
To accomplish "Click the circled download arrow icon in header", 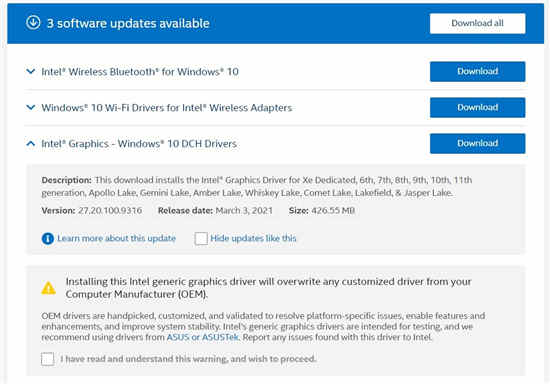I will pyautogui.click(x=33, y=23).
